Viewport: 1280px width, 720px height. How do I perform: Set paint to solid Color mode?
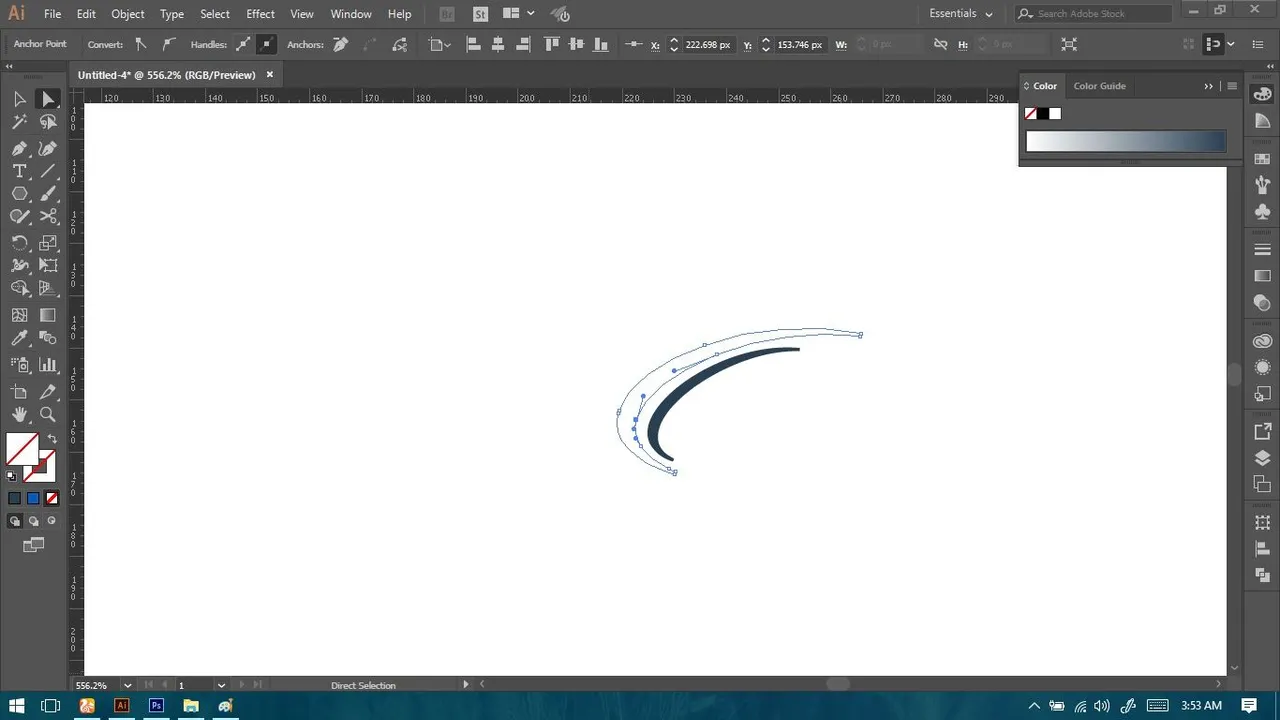point(14,498)
